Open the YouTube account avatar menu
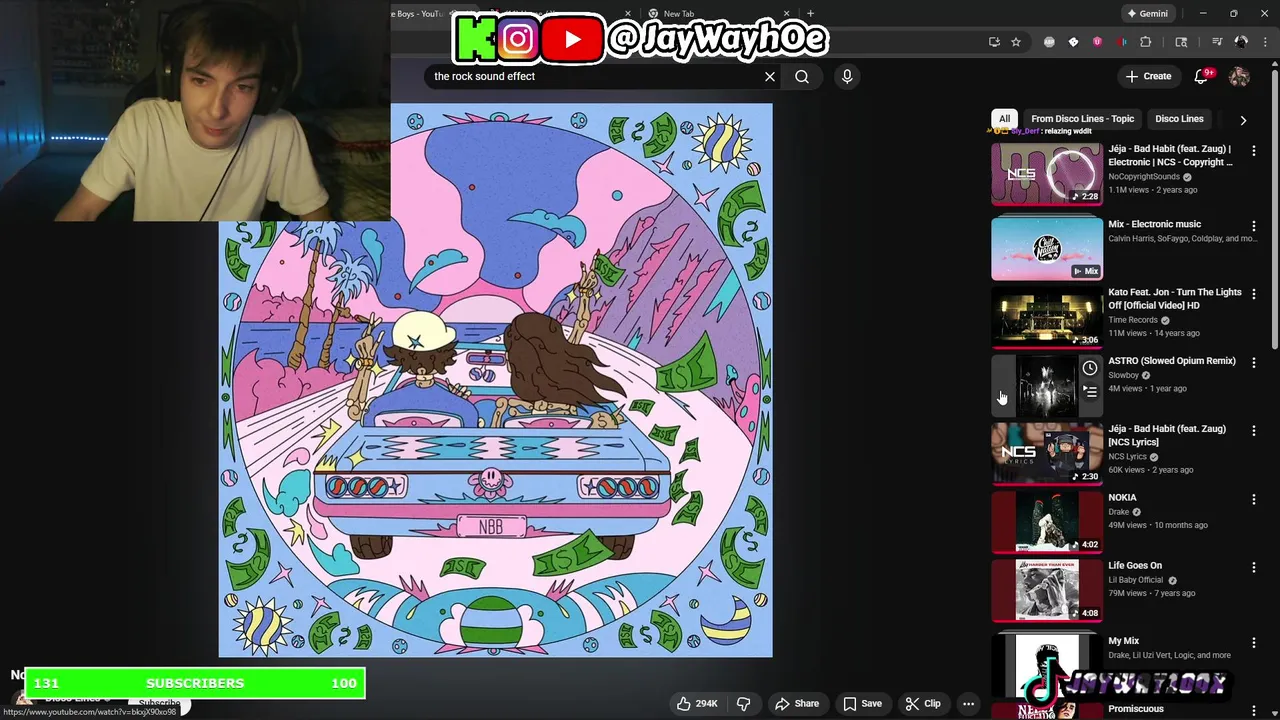1280x720 pixels. coord(1239,76)
